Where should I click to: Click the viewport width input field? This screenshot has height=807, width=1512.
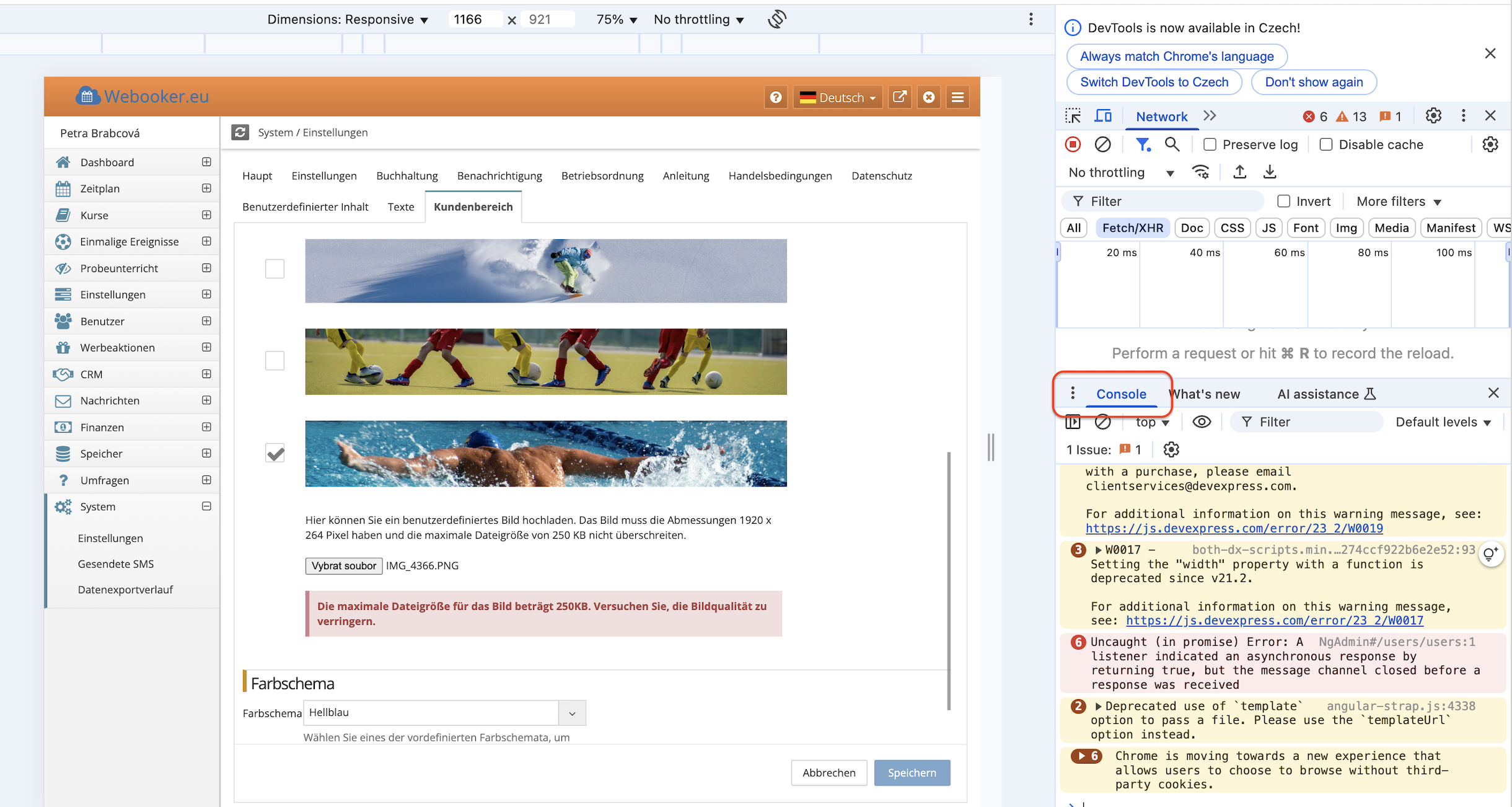(x=474, y=19)
